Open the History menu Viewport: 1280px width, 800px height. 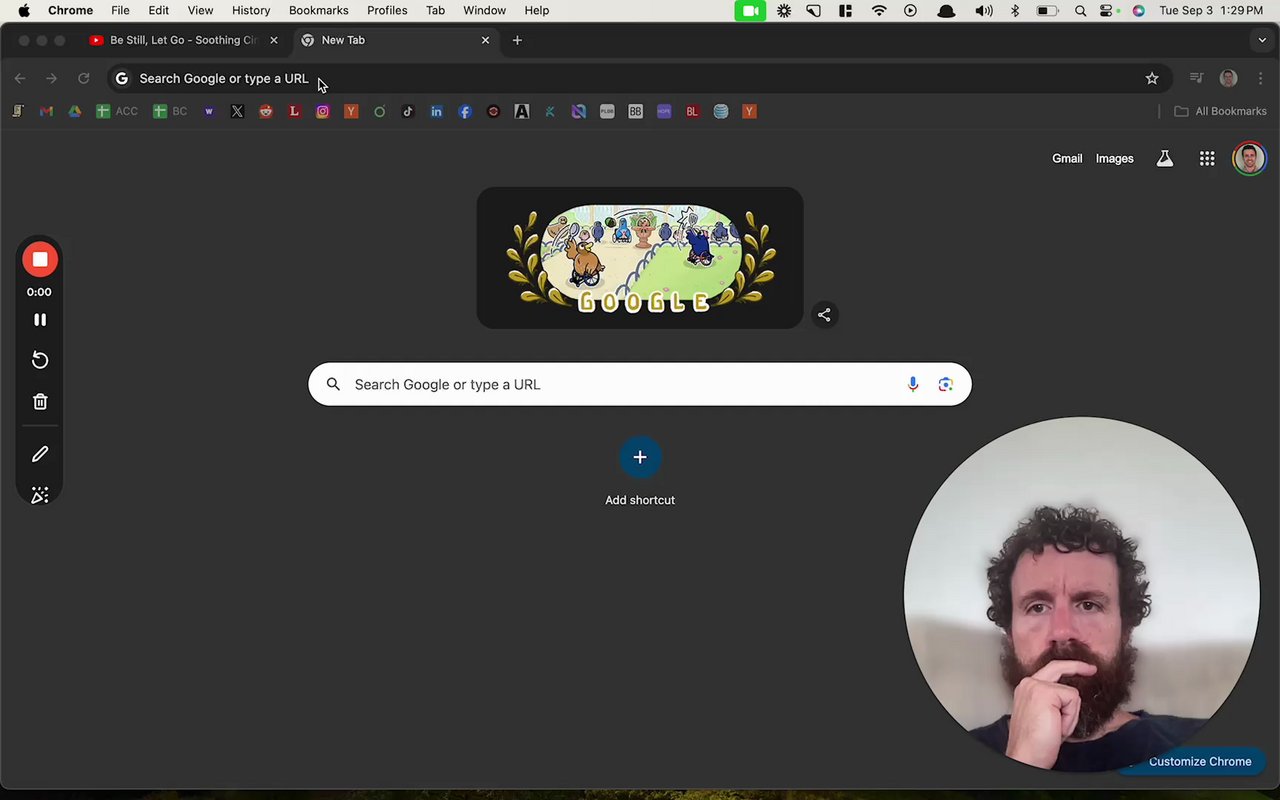pos(251,10)
